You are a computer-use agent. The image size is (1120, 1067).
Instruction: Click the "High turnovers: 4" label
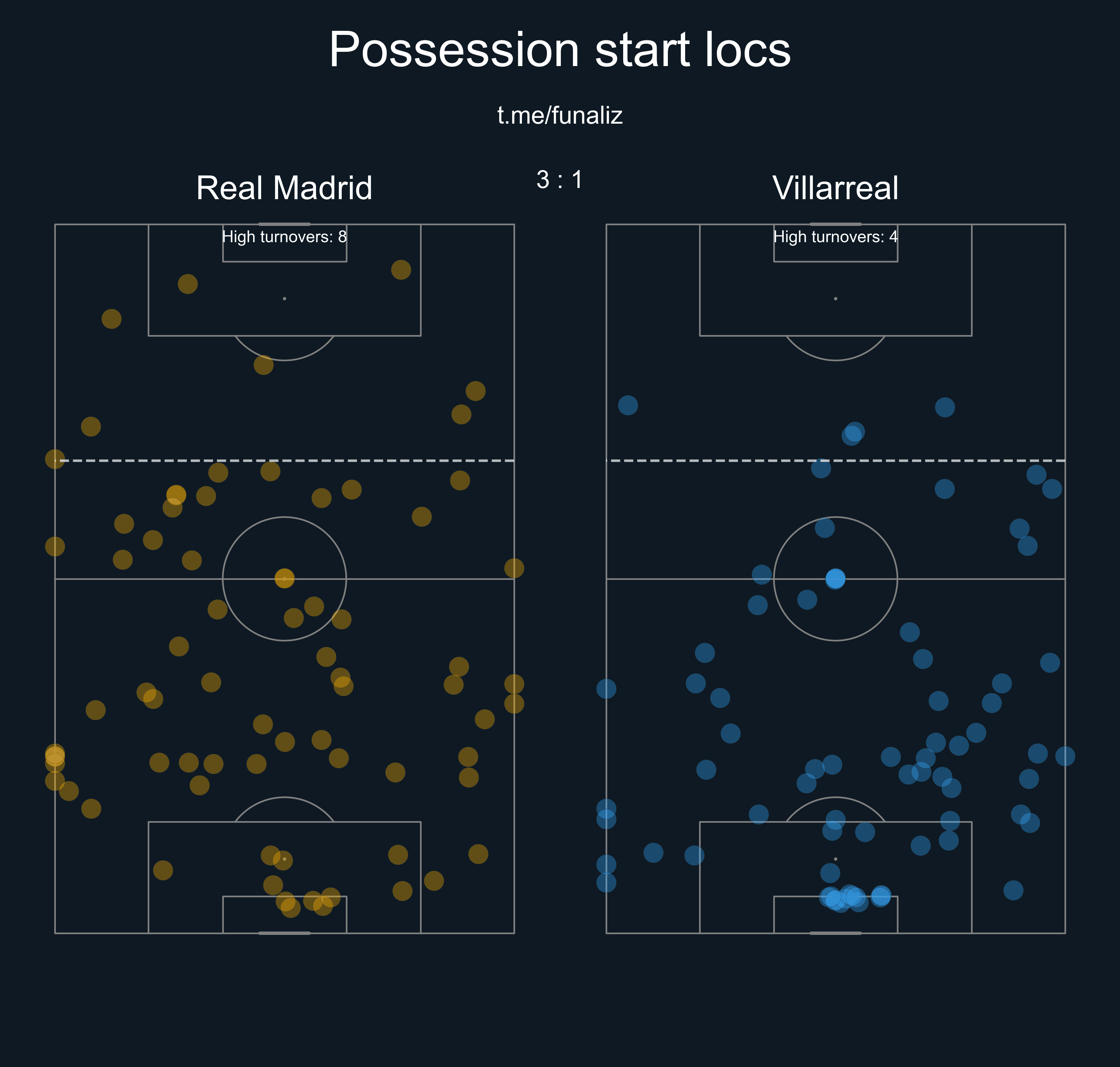click(x=835, y=237)
